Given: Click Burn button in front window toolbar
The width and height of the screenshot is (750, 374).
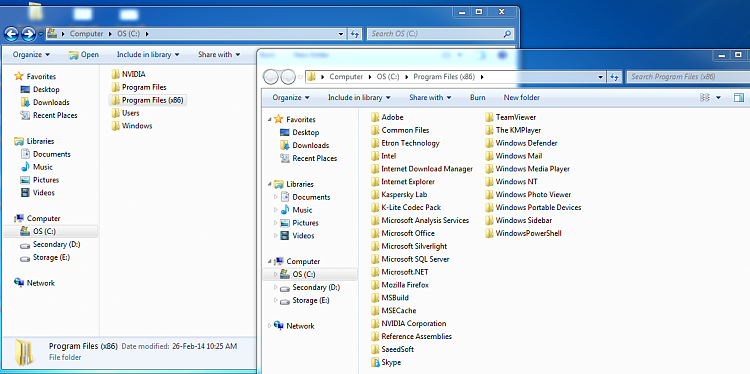Looking at the screenshot, I should click(x=477, y=98).
